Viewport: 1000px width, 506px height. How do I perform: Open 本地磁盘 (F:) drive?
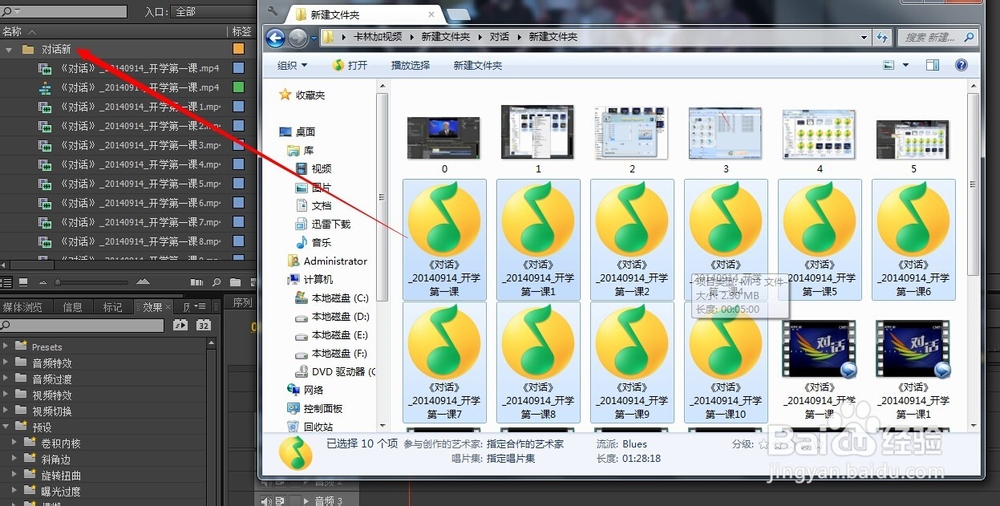tap(332, 353)
